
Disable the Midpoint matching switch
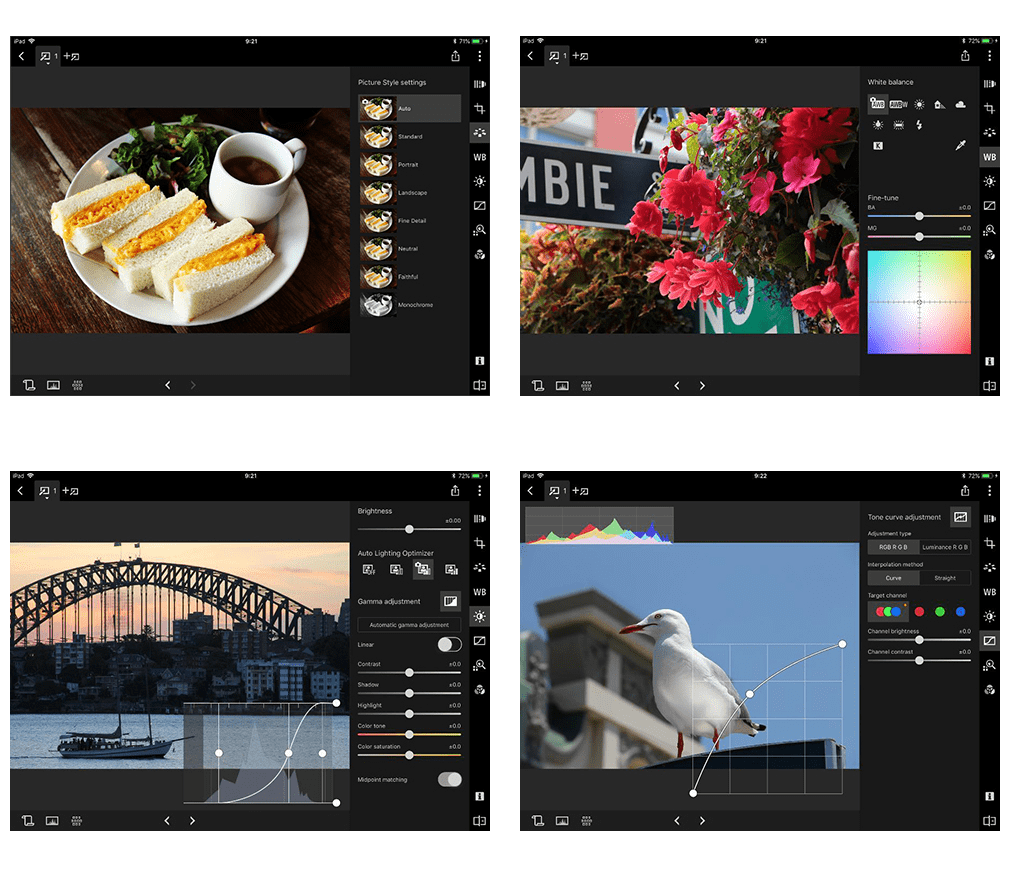(450, 779)
